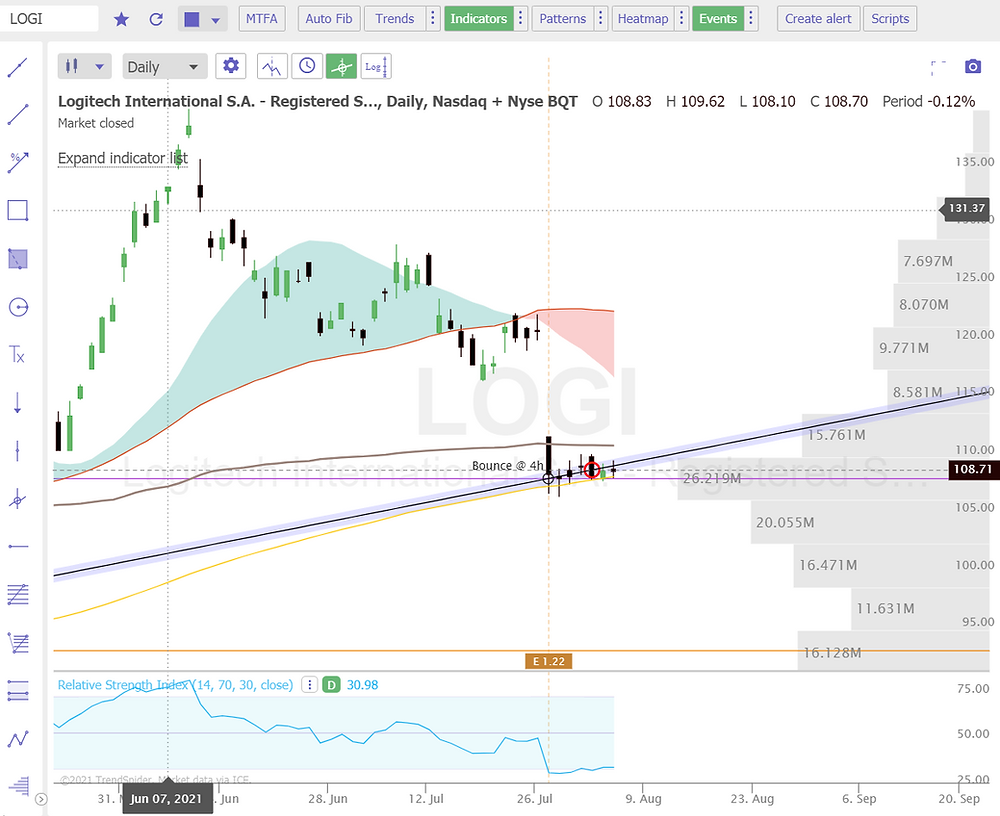
Task: Click the red circled candle marker
Action: tap(592, 470)
